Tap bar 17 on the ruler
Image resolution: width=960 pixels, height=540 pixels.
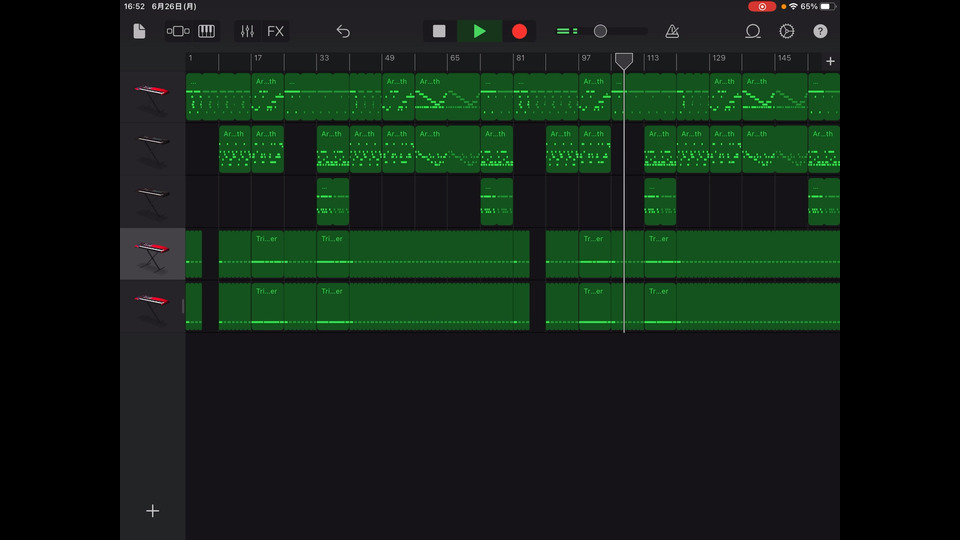(x=258, y=58)
